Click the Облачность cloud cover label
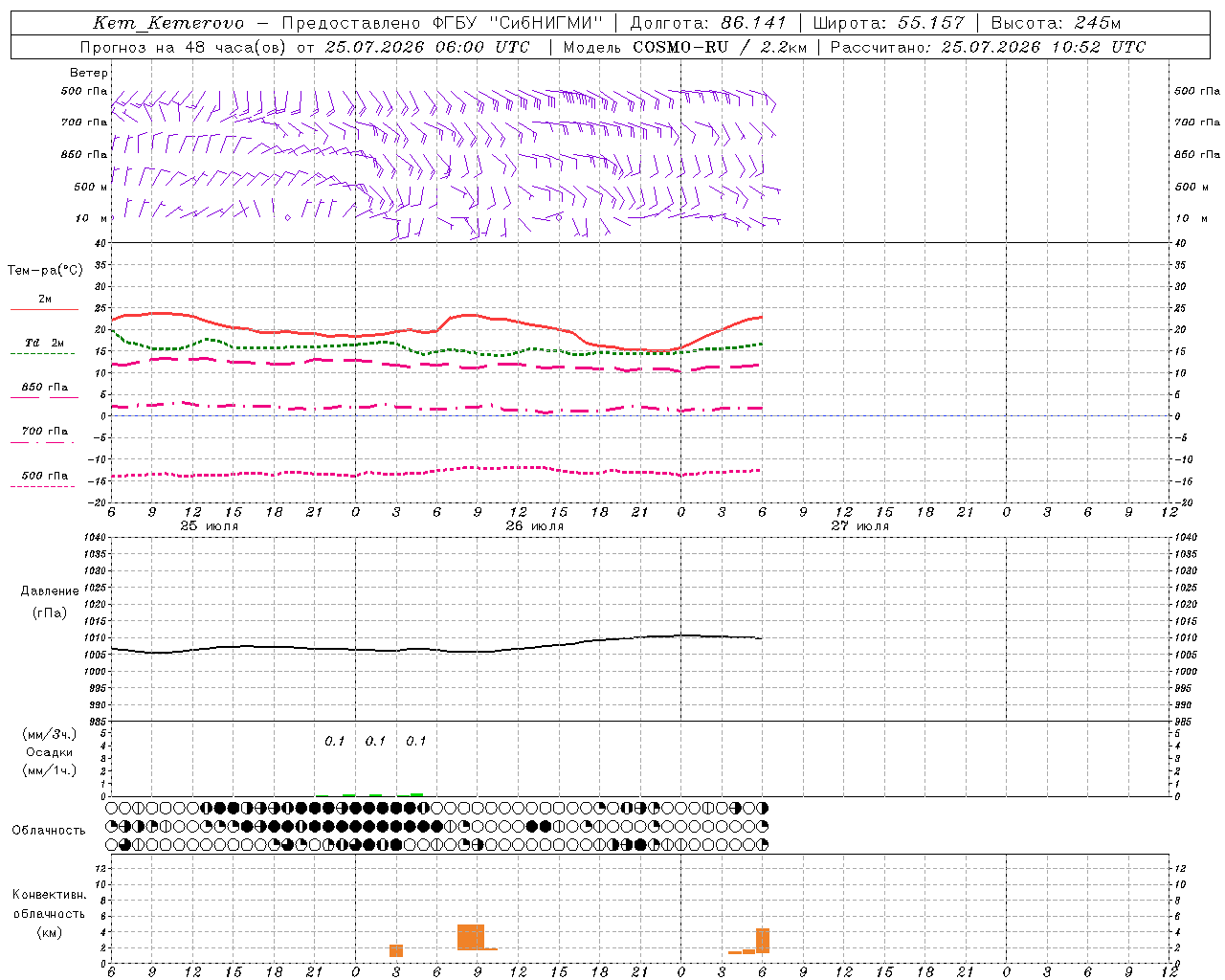 [x=49, y=830]
